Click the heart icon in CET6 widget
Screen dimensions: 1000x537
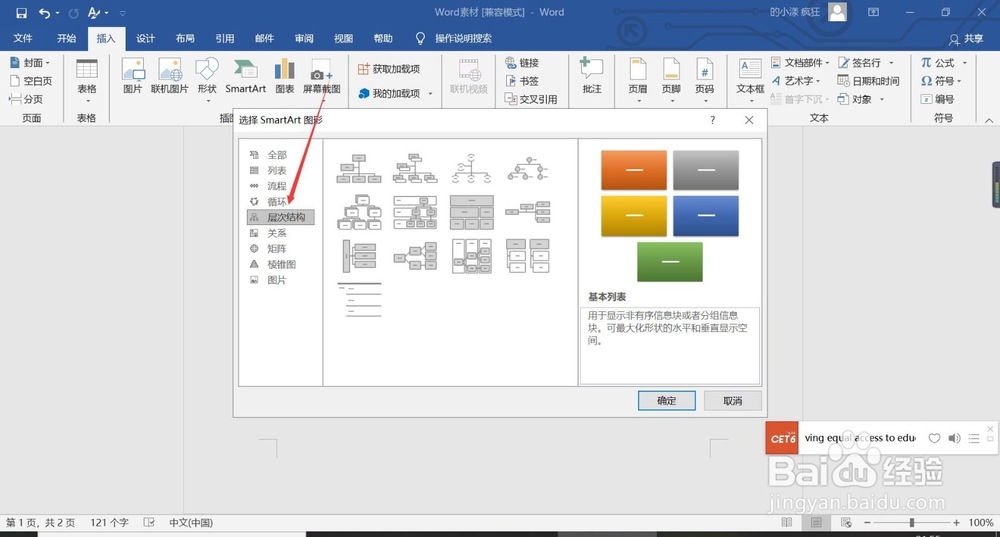(x=934, y=438)
